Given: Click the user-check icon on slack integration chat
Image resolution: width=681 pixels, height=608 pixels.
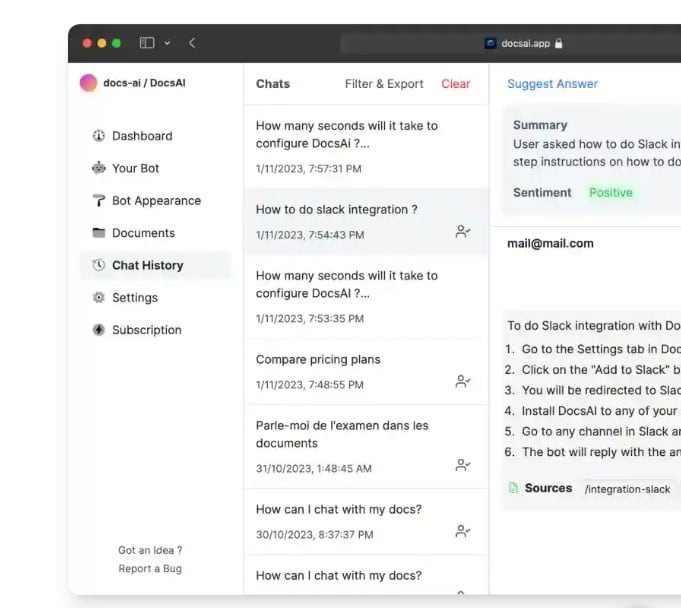Looking at the screenshot, I should (463, 231).
